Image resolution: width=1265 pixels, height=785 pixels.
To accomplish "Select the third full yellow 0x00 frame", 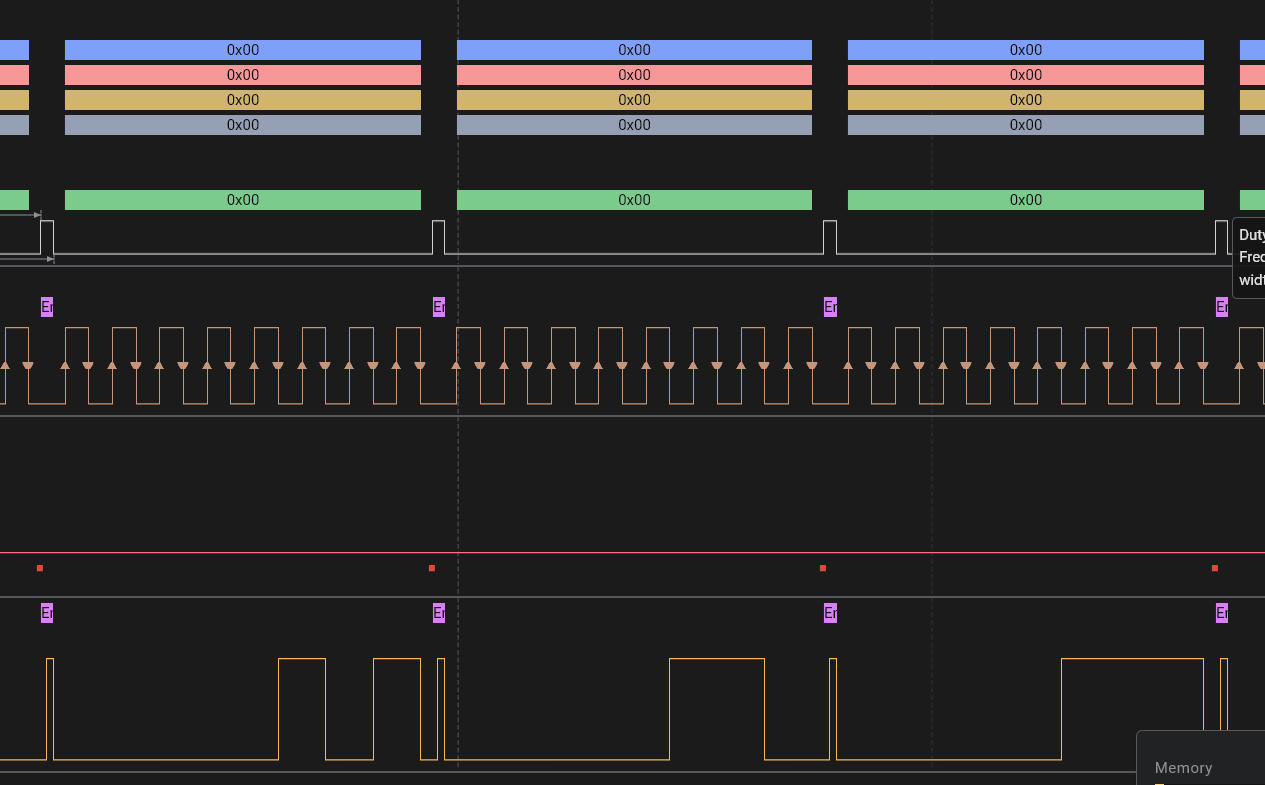I will click(1025, 100).
